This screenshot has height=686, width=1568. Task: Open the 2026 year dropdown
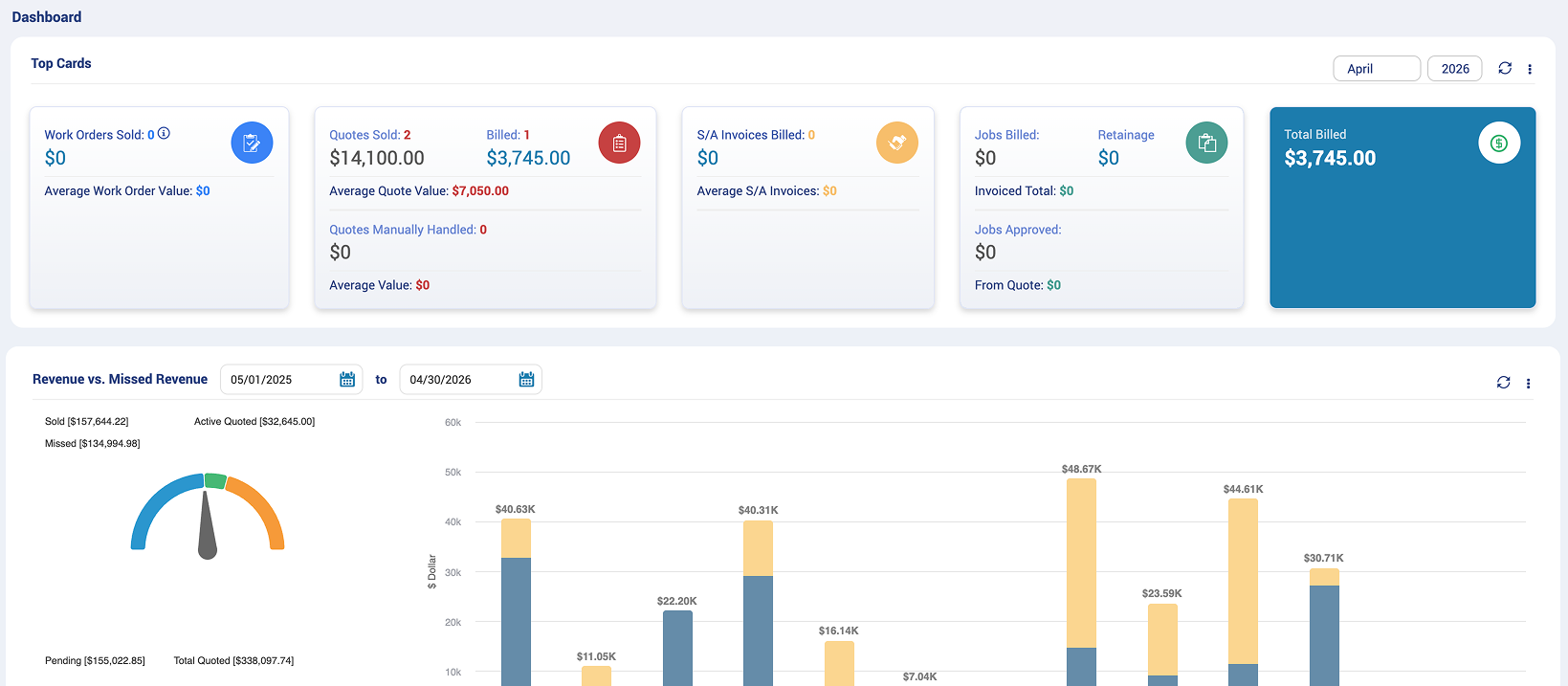click(1454, 69)
